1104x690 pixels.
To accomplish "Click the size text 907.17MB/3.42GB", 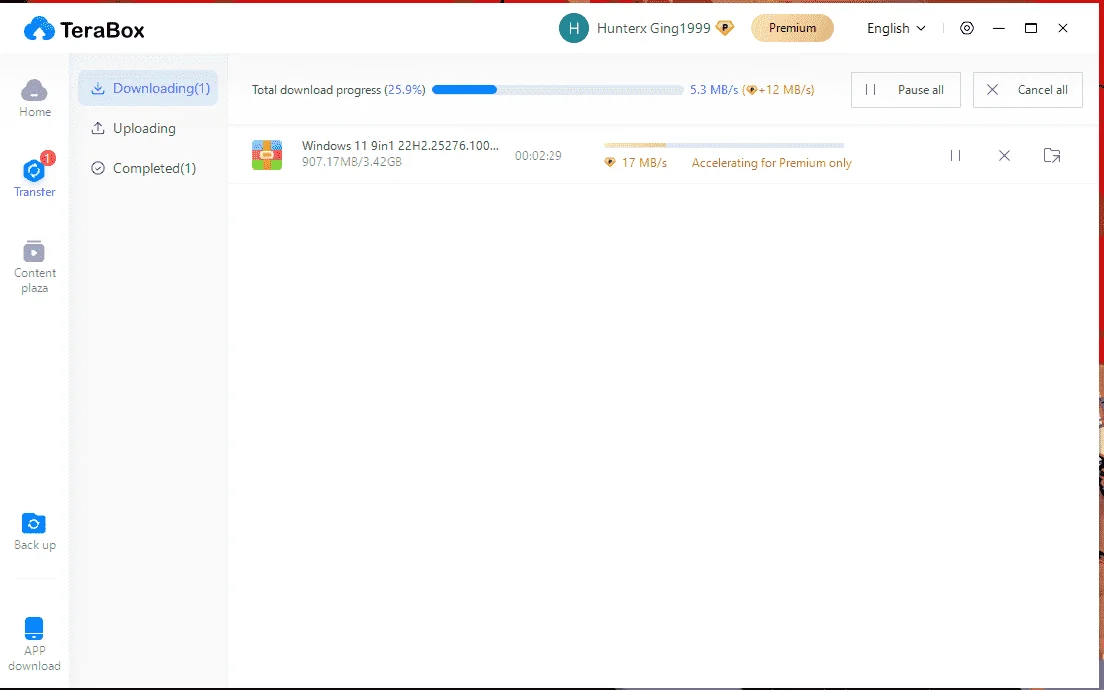I will [x=352, y=162].
